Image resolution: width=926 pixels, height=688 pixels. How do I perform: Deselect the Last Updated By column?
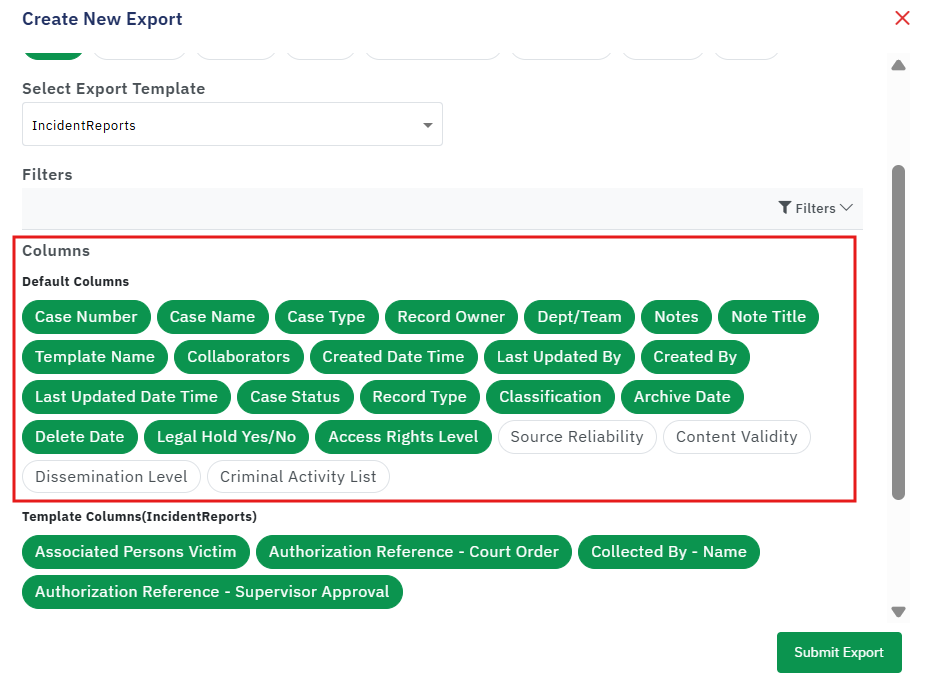click(x=559, y=357)
